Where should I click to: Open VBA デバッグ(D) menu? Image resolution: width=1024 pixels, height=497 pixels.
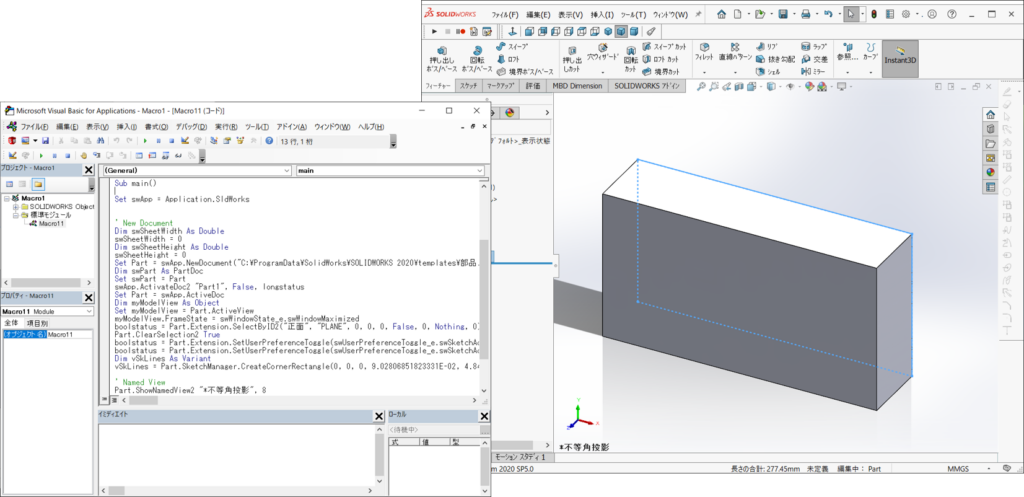tap(191, 127)
